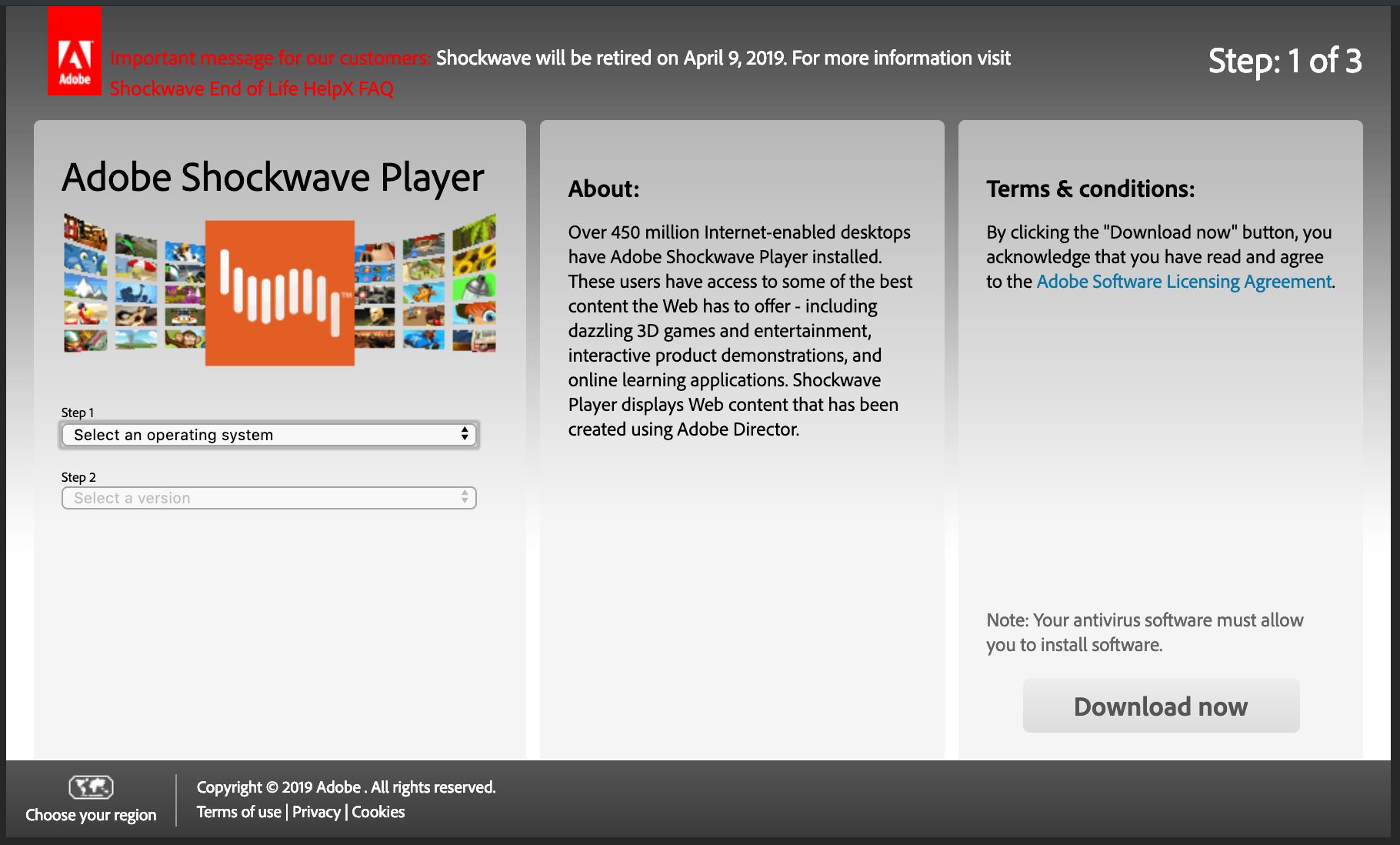
Task: Click the Important message for our customers text
Action: coord(270,58)
